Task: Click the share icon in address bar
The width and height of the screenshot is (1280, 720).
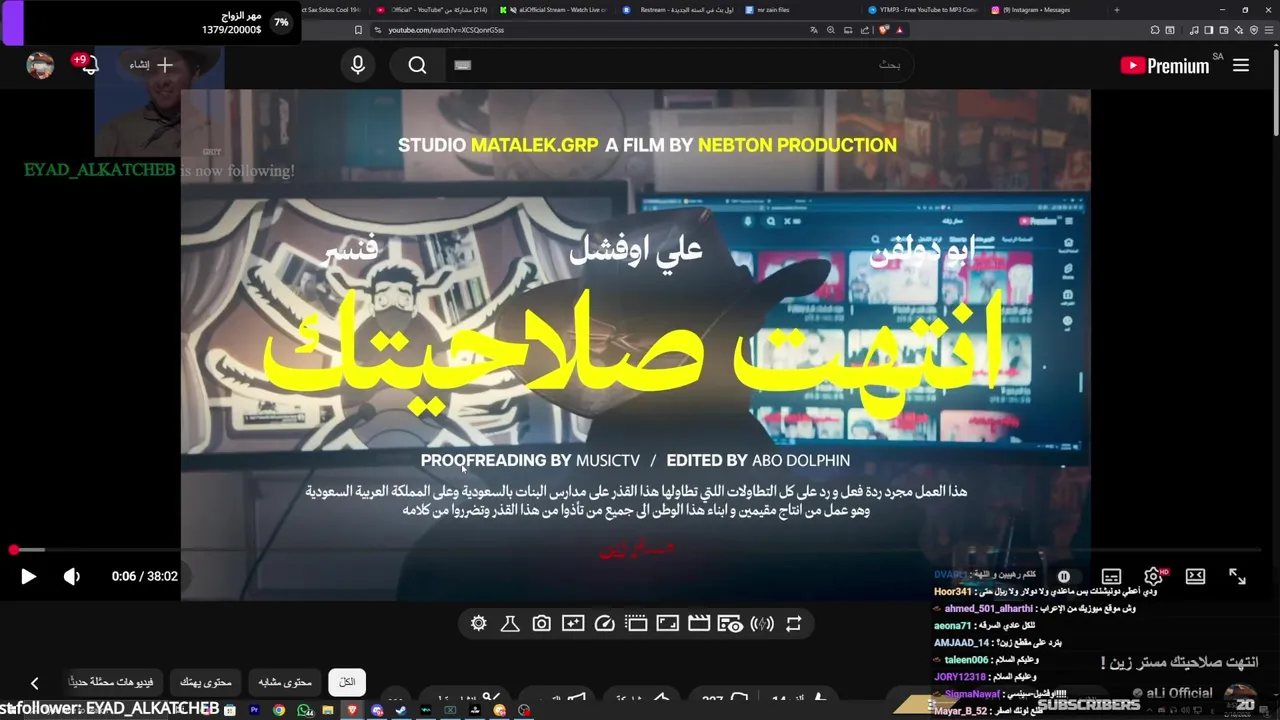Action: pos(864,30)
